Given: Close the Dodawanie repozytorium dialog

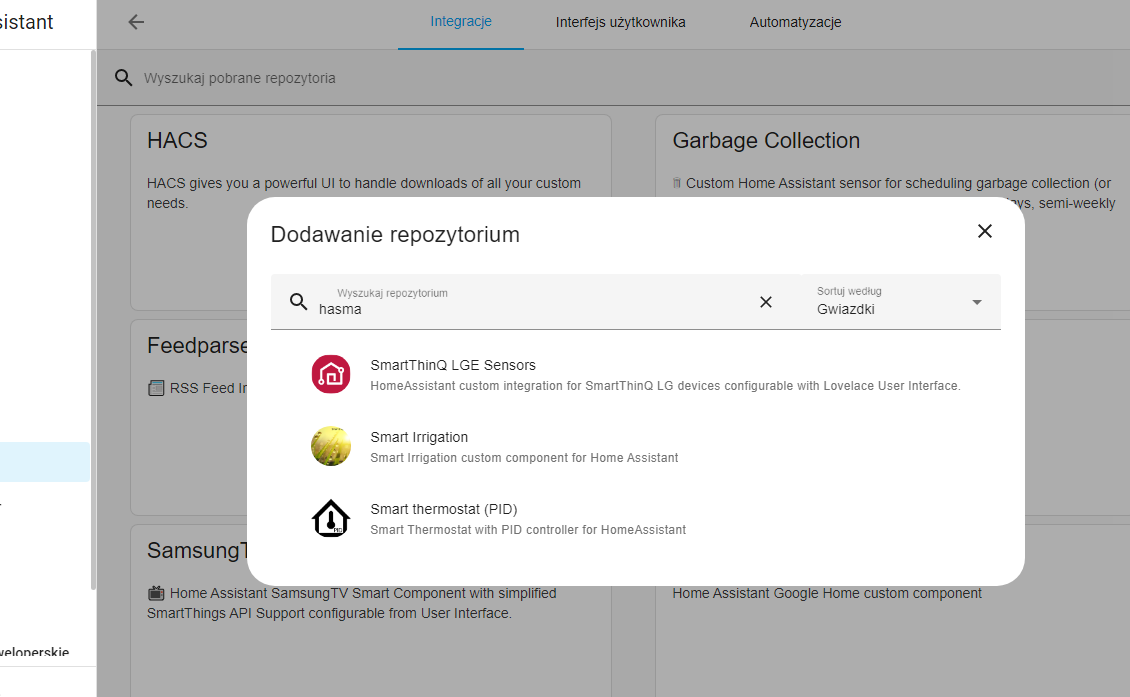Looking at the screenshot, I should pyautogui.click(x=984, y=231).
